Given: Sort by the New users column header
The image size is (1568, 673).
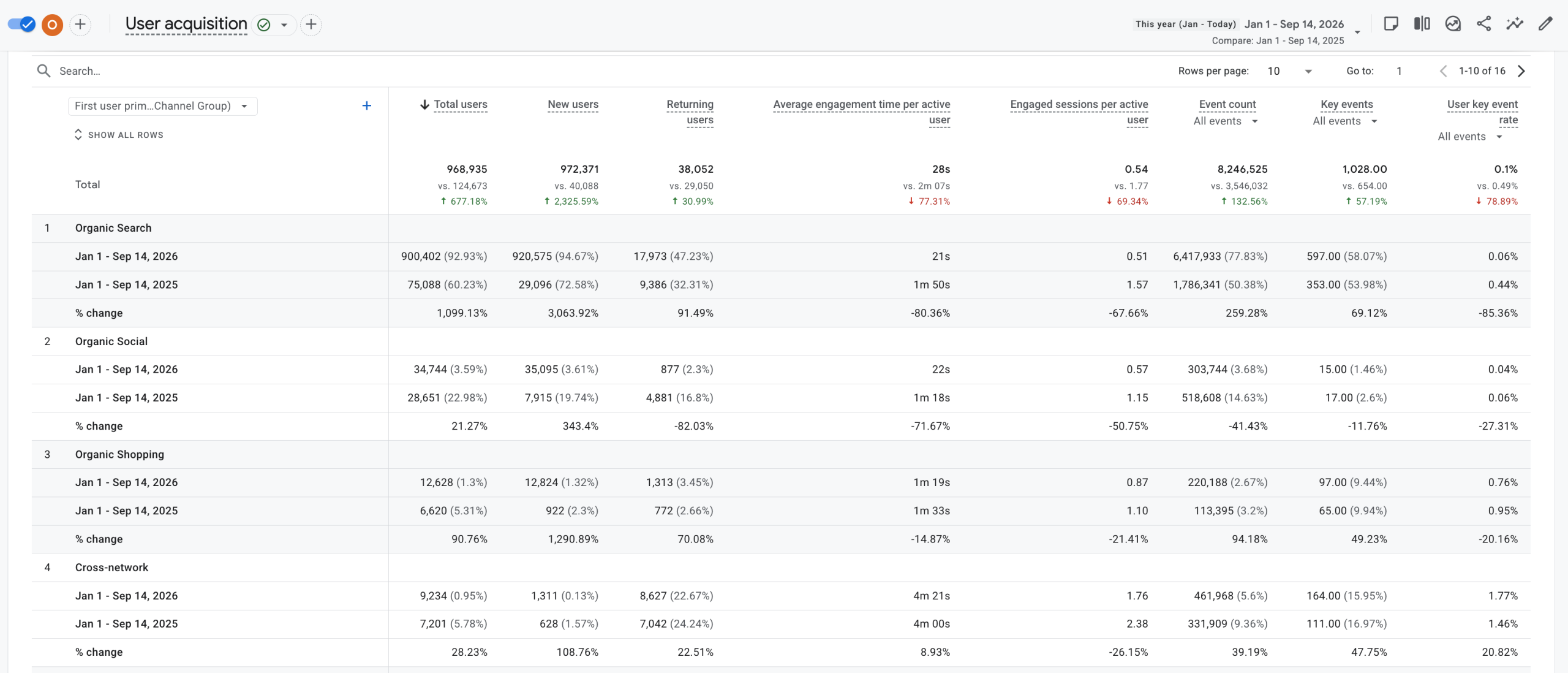Looking at the screenshot, I should point(573,105).
